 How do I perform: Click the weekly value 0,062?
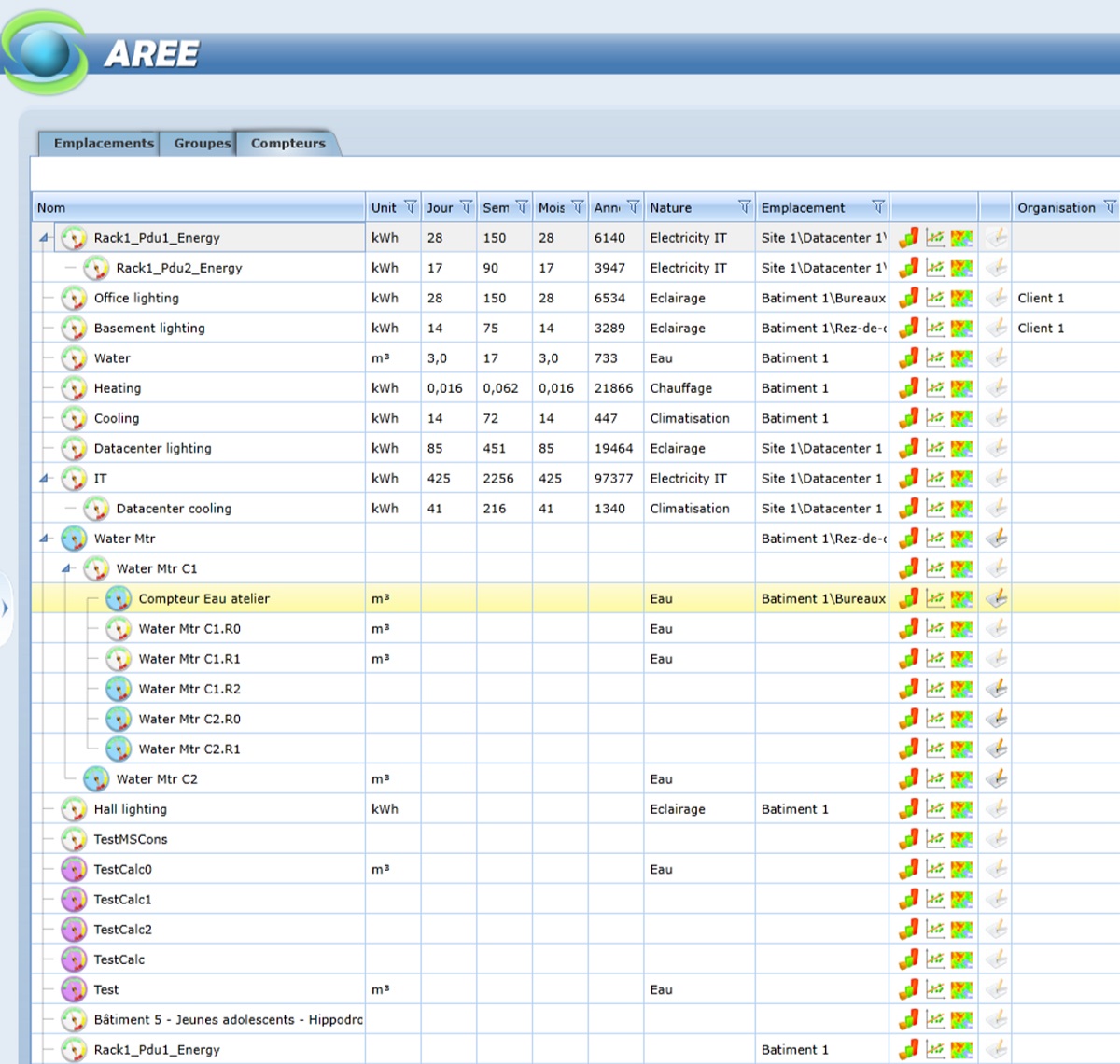[x=500, y=388]
